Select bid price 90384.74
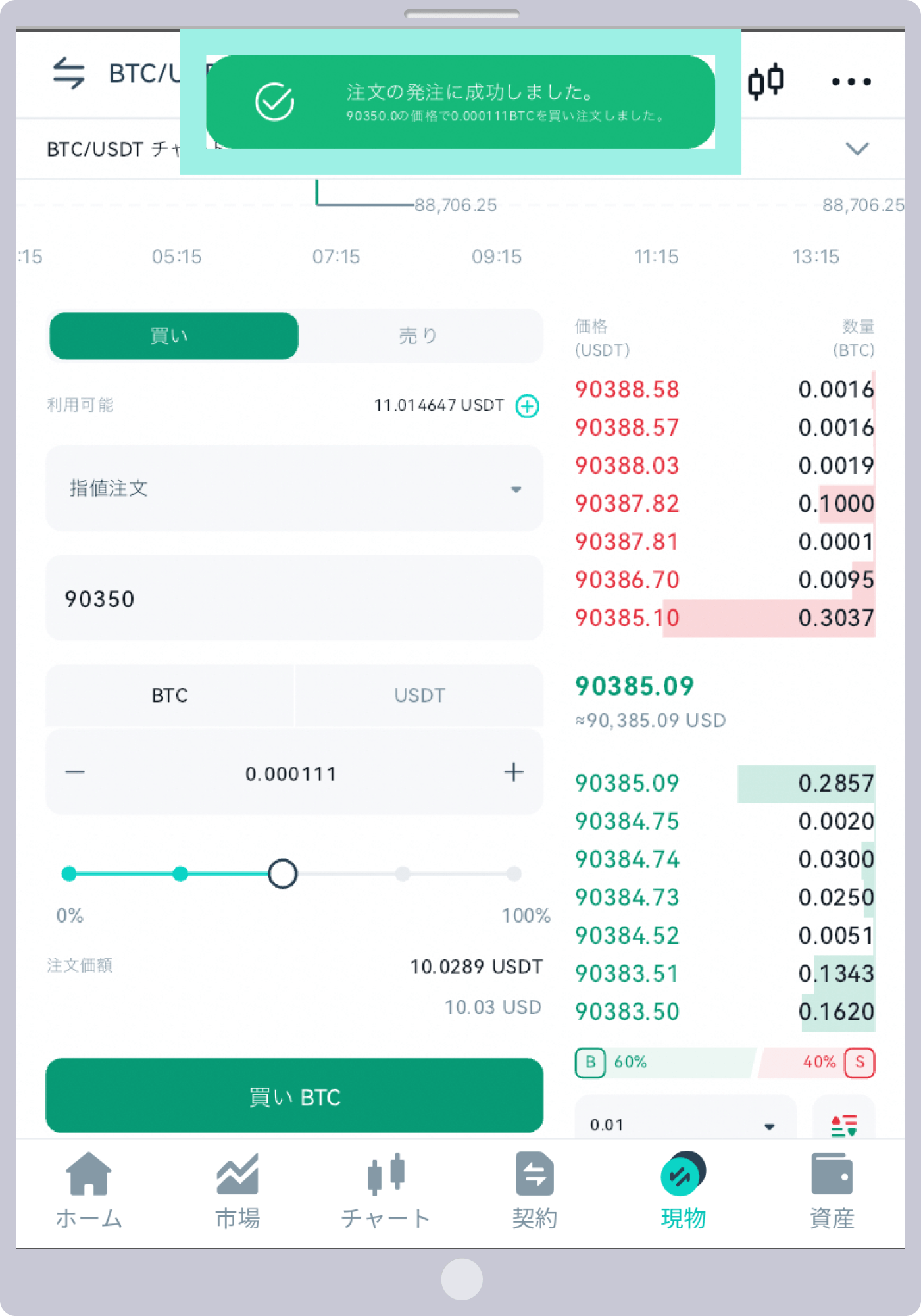The height and width of the screenshot is (1316, 921). tap(627, 859)
